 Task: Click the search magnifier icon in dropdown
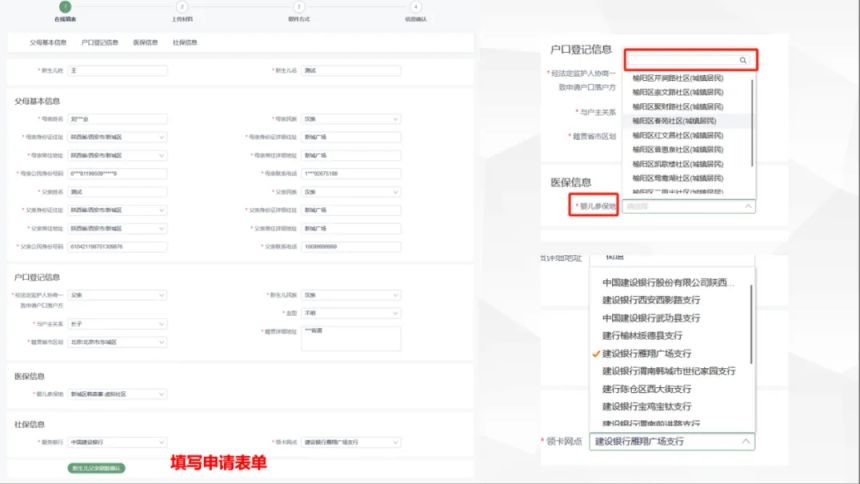[x=742, y=60]
